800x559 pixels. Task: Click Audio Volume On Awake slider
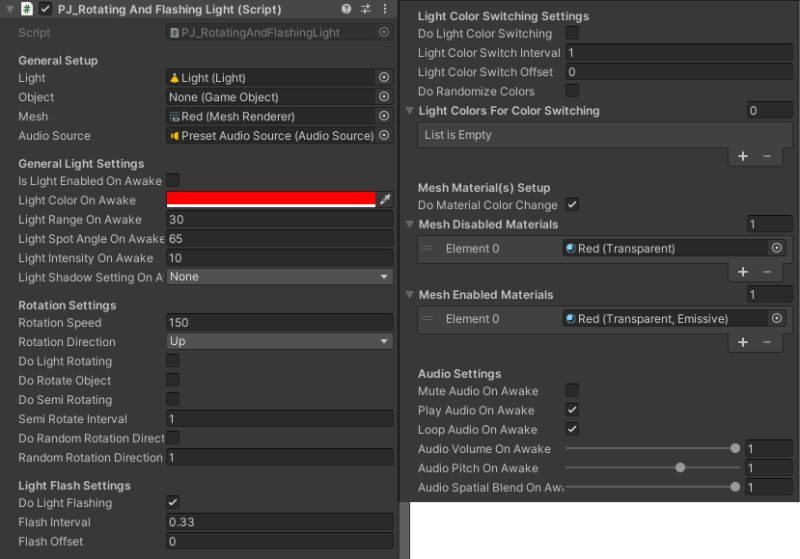pyautogui.click(x=653, y=448)
